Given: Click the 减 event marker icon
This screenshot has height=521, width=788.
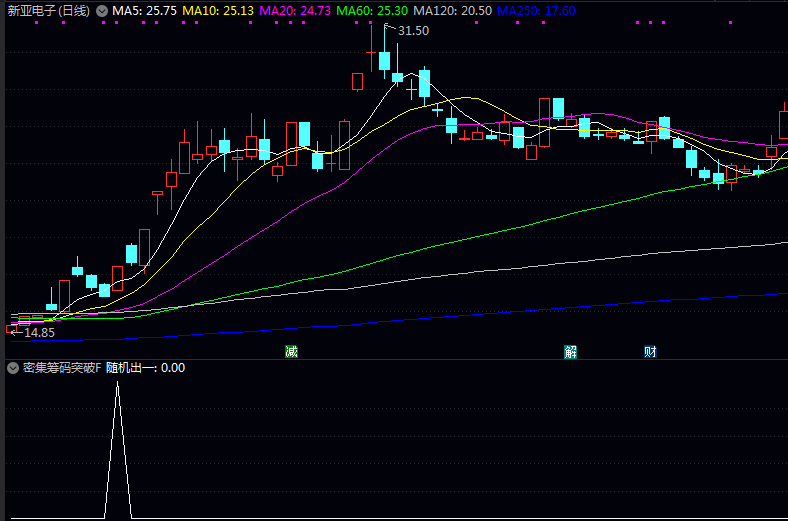Looking at the screenshot, I should (x=291, y=351).
